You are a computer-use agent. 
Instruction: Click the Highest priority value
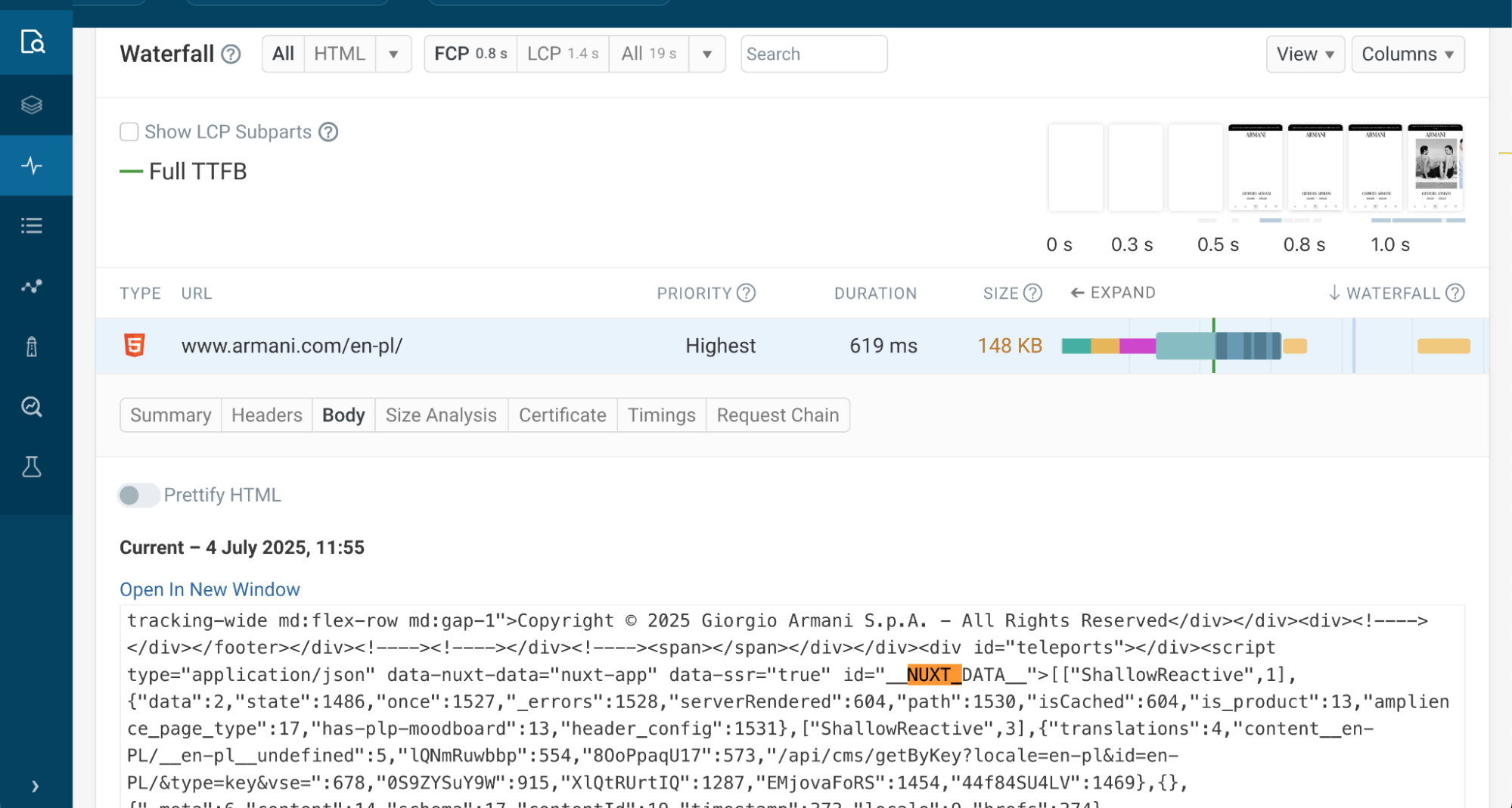coord(720,346)
